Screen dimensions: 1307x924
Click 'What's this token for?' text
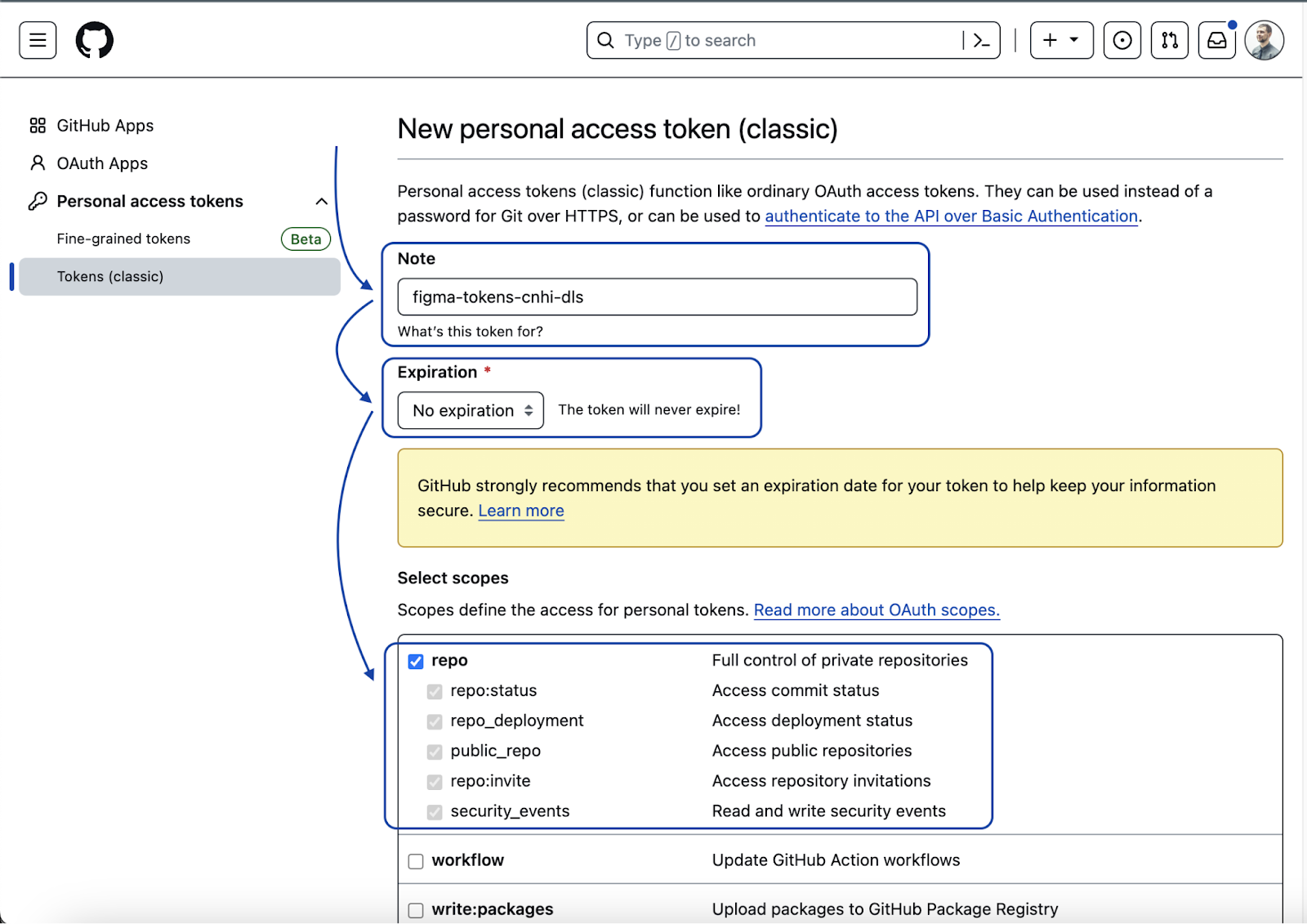(470, 332)
